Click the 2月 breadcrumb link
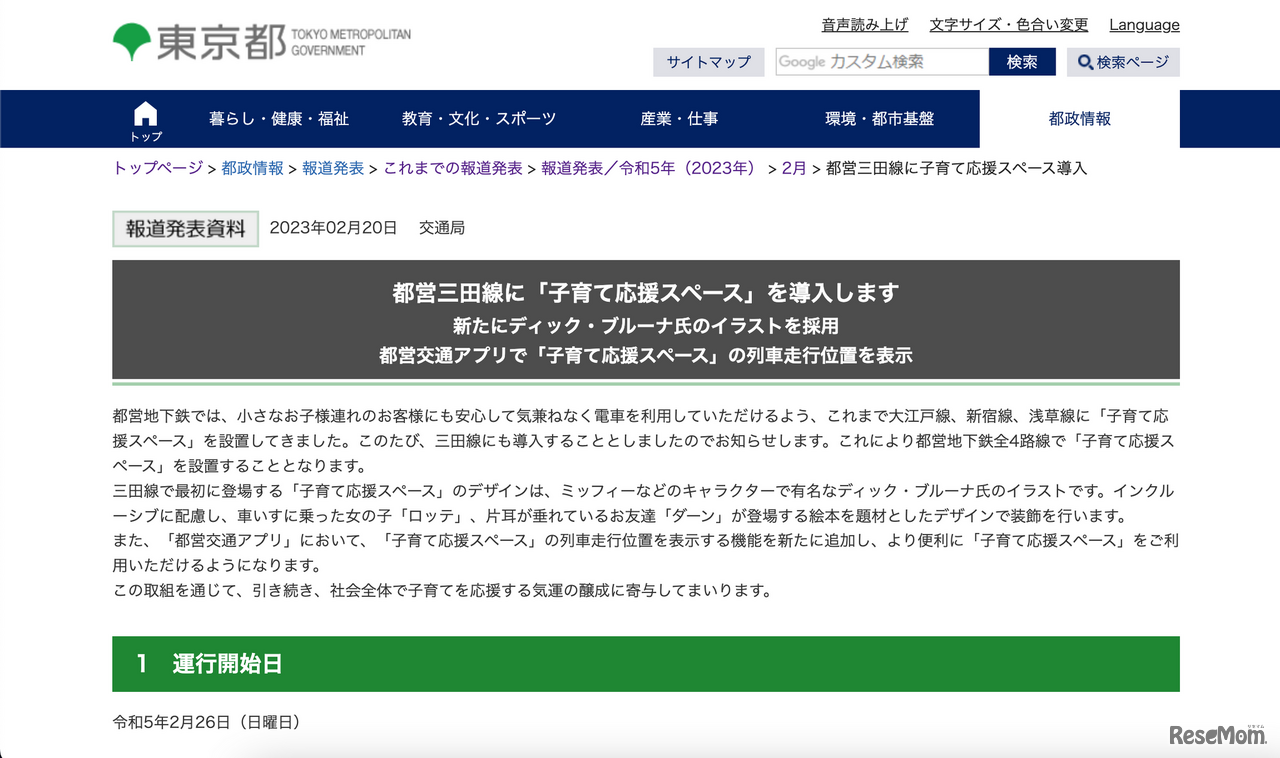 793,168
